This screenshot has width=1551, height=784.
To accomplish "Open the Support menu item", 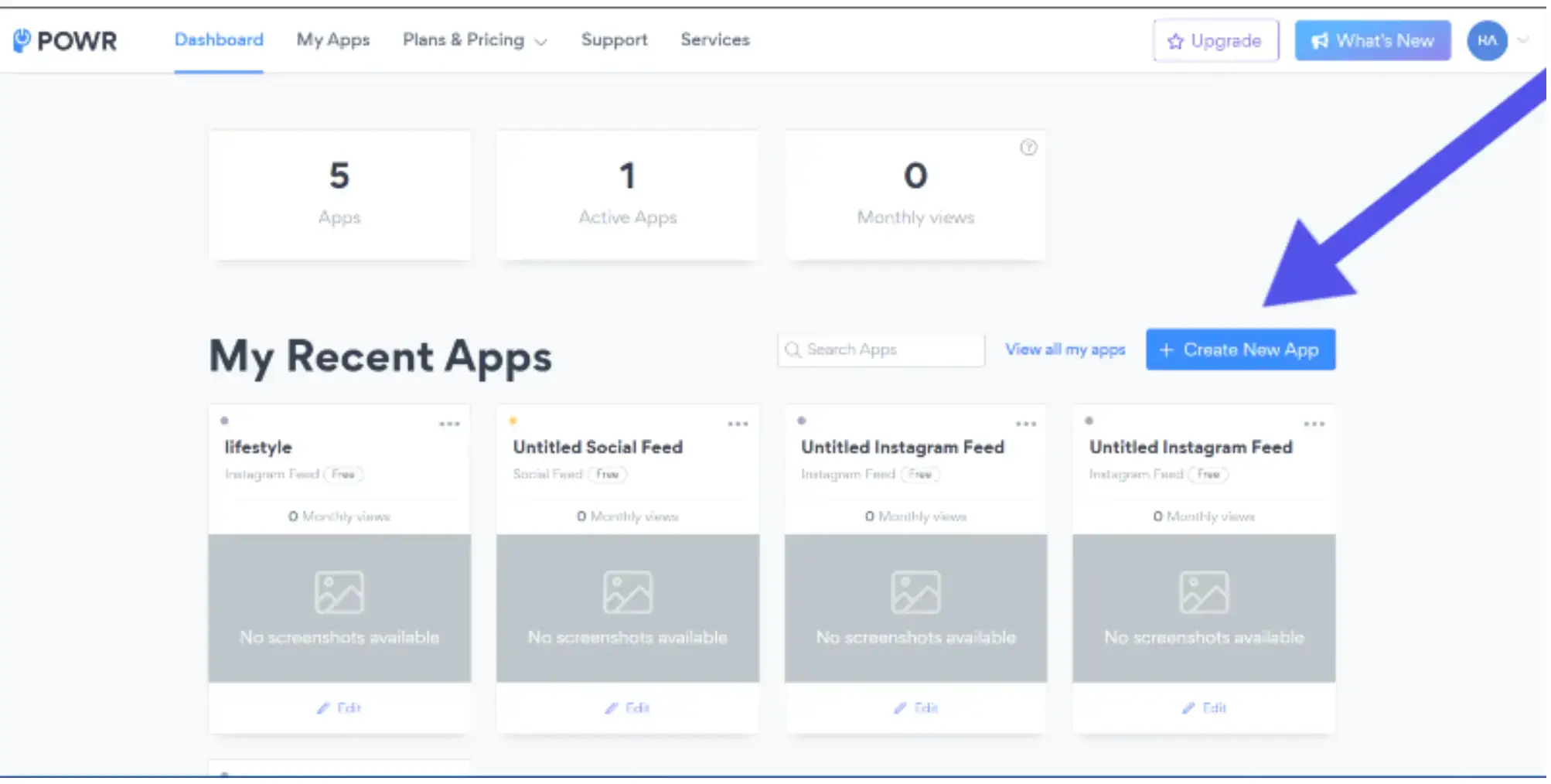I will coord(614,40).
